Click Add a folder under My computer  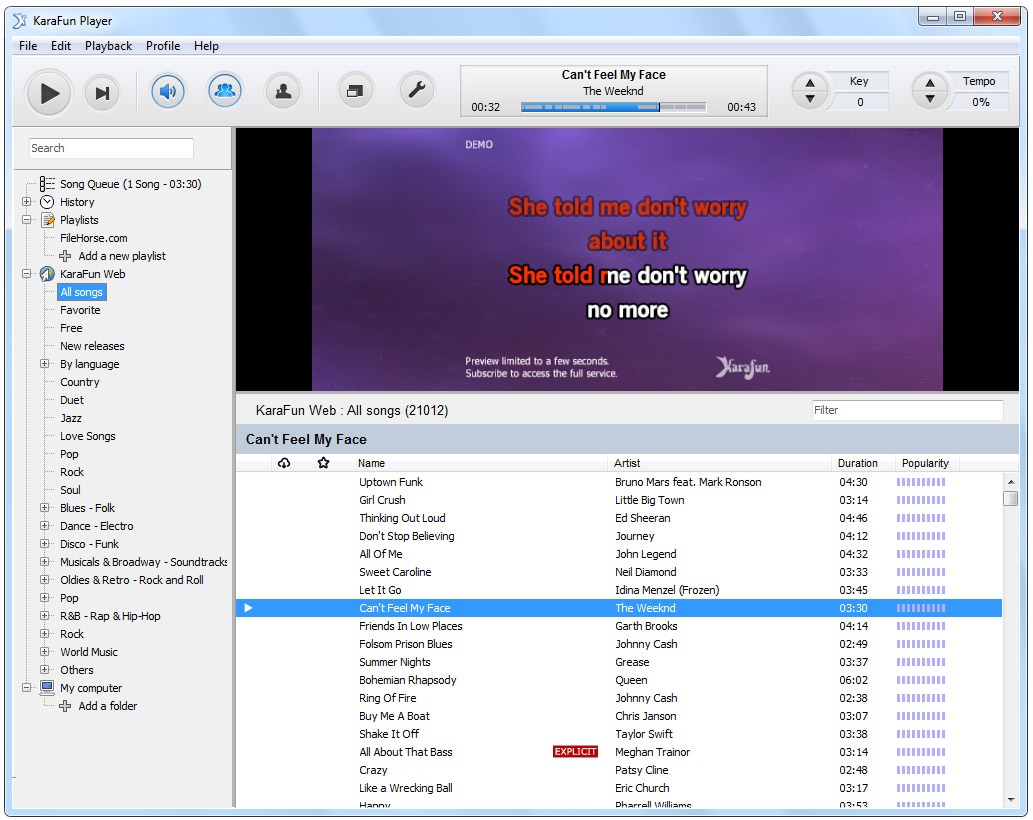[107, 706]
